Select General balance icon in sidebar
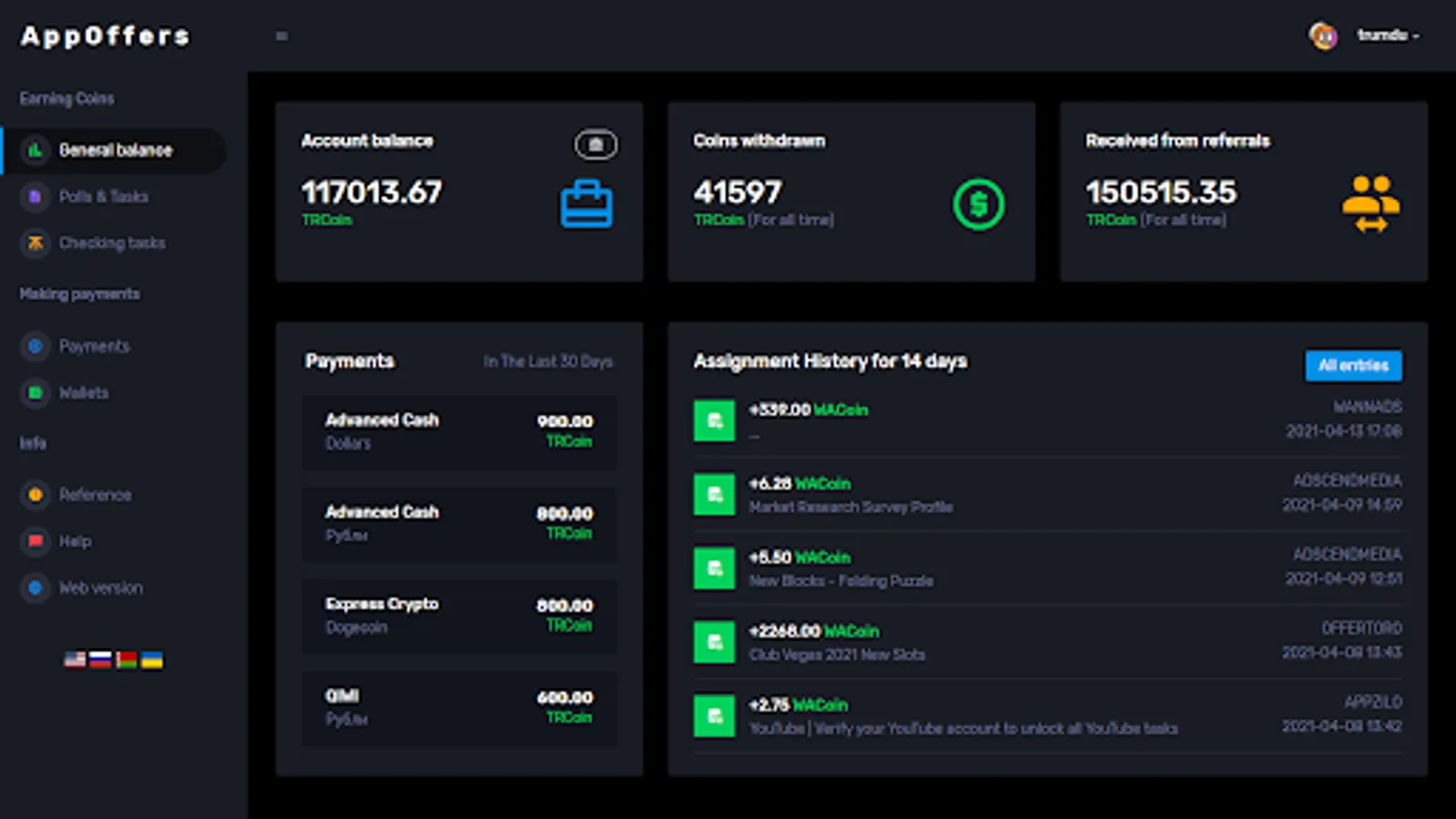Viewport: 1456px width, 819px height. tap(35, 150)
